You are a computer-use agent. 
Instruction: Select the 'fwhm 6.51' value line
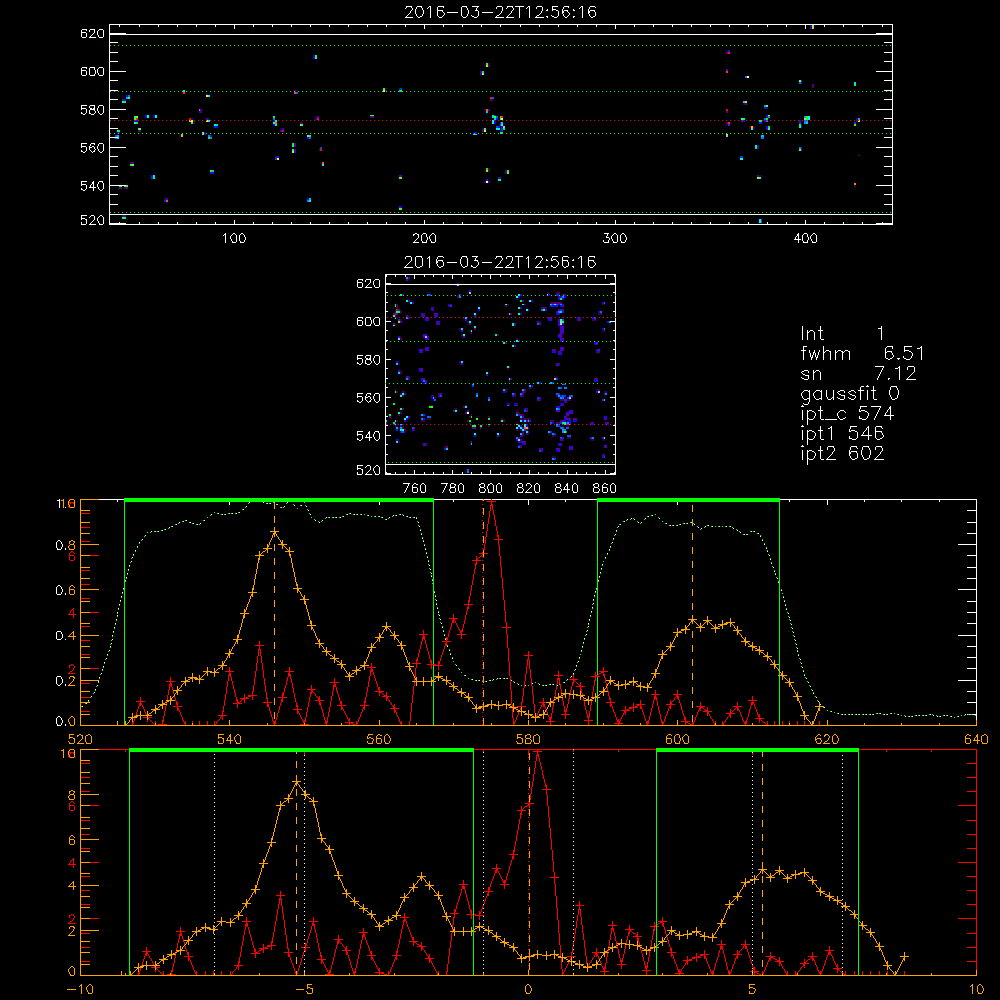[x=862, y=353]
